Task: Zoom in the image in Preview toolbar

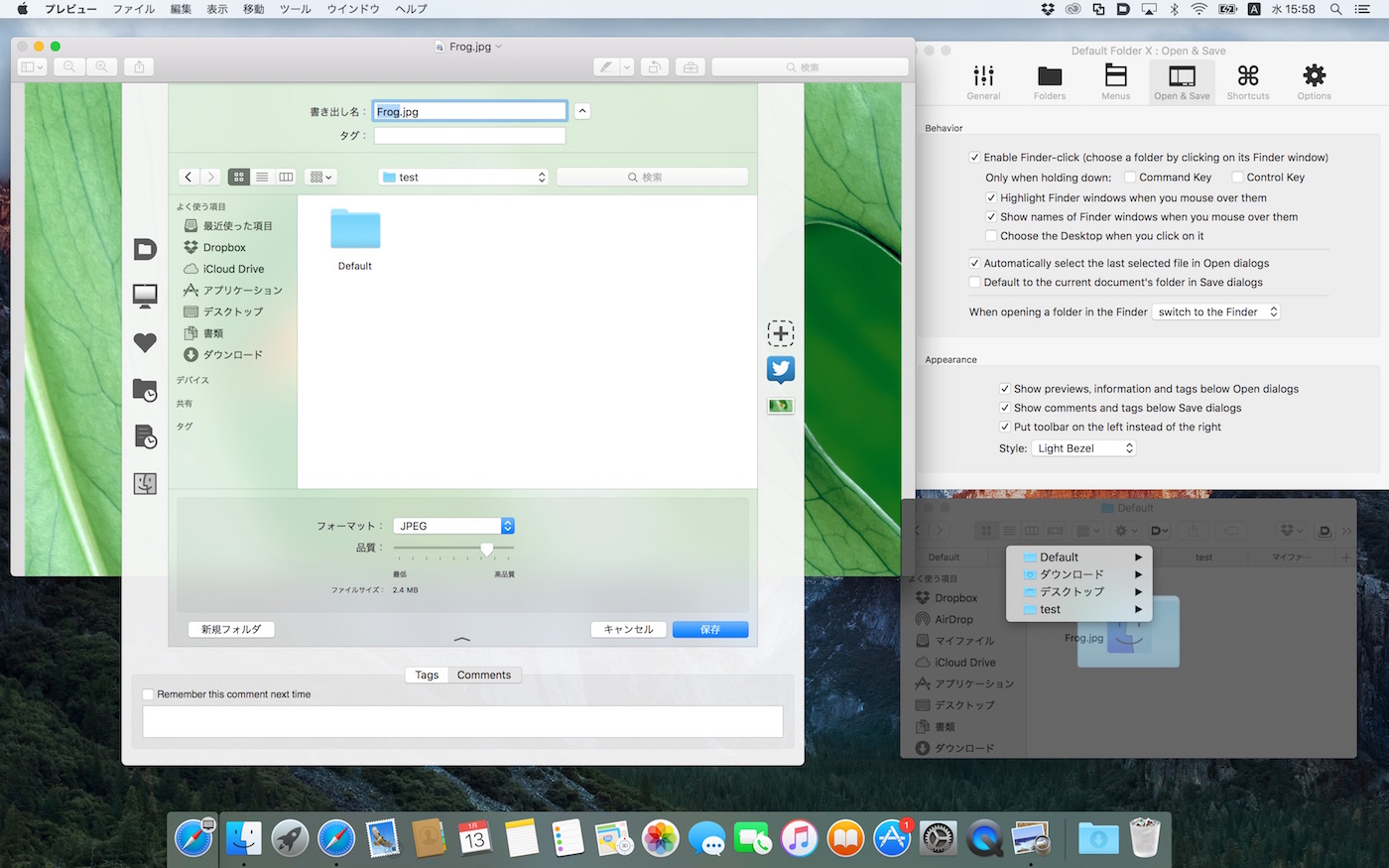Action: pos(101,66)
